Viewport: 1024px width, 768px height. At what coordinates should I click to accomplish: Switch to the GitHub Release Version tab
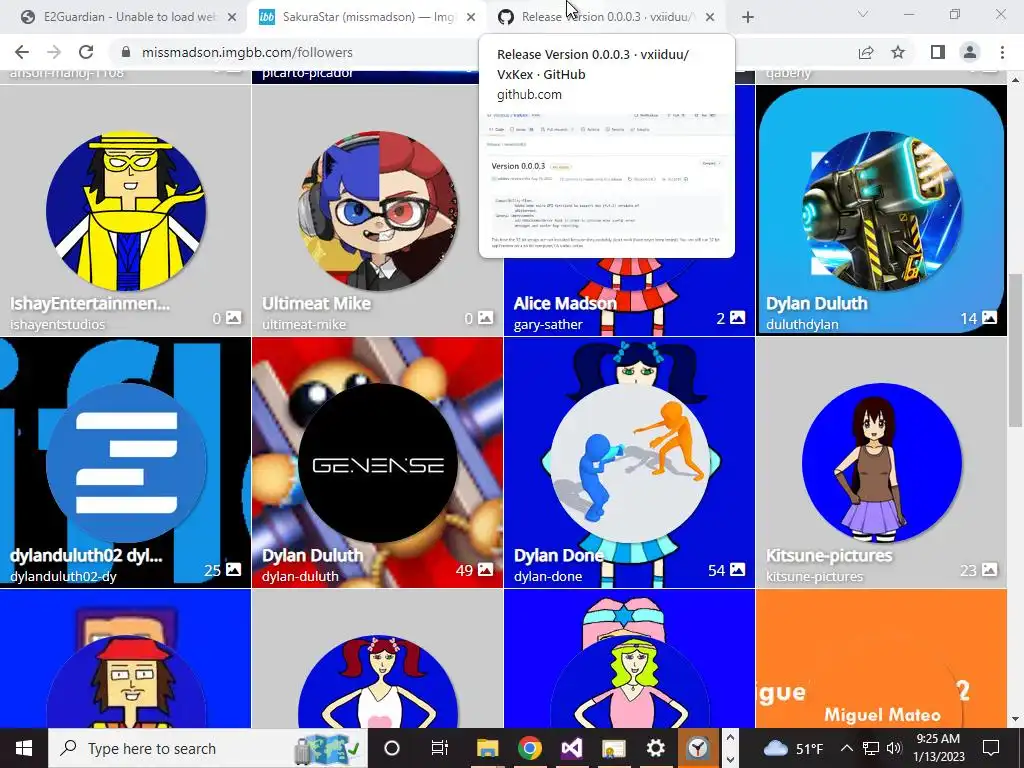[x=606, y=18]
